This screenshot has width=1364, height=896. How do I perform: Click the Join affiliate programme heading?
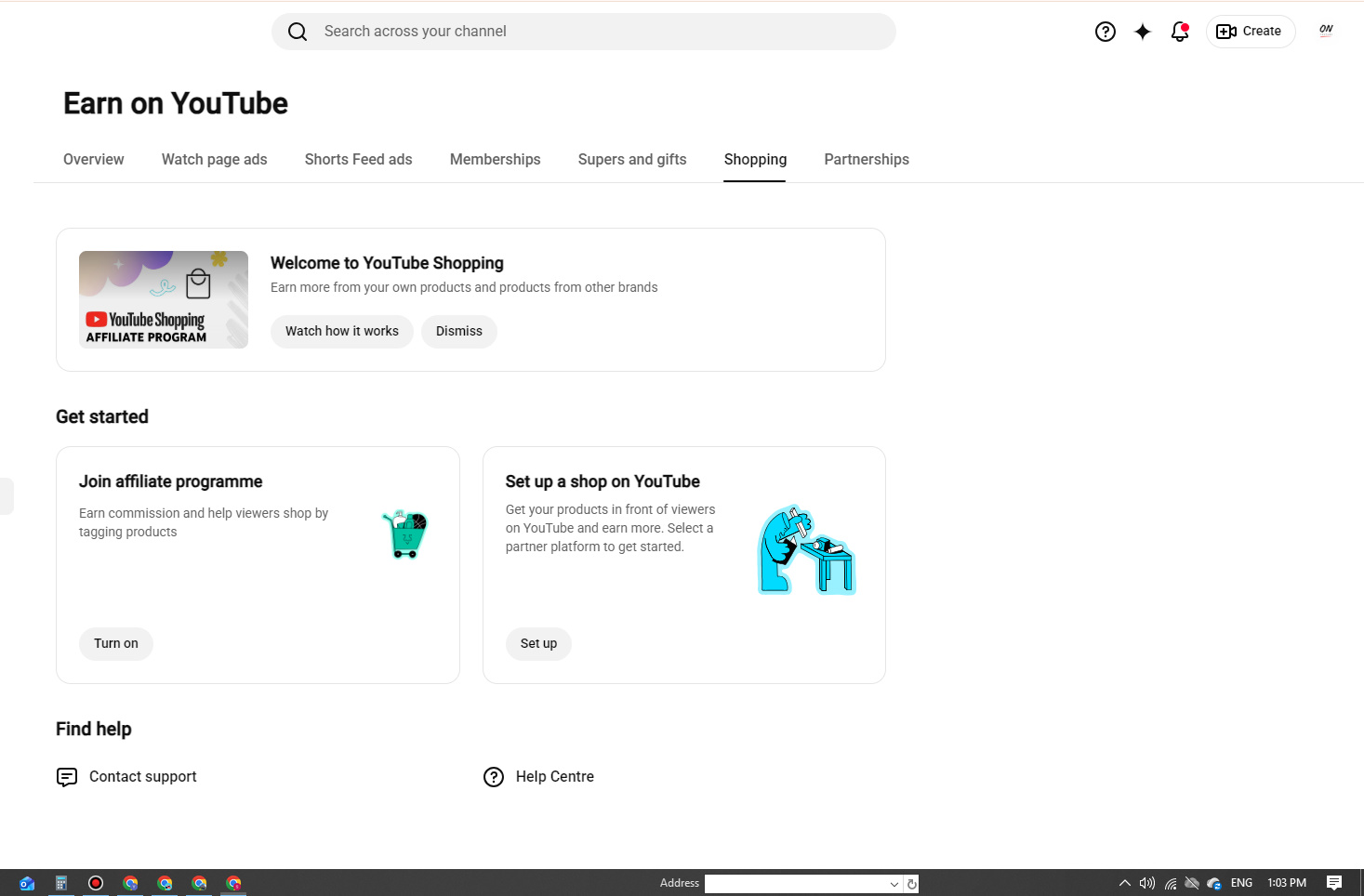pos(171,482)
